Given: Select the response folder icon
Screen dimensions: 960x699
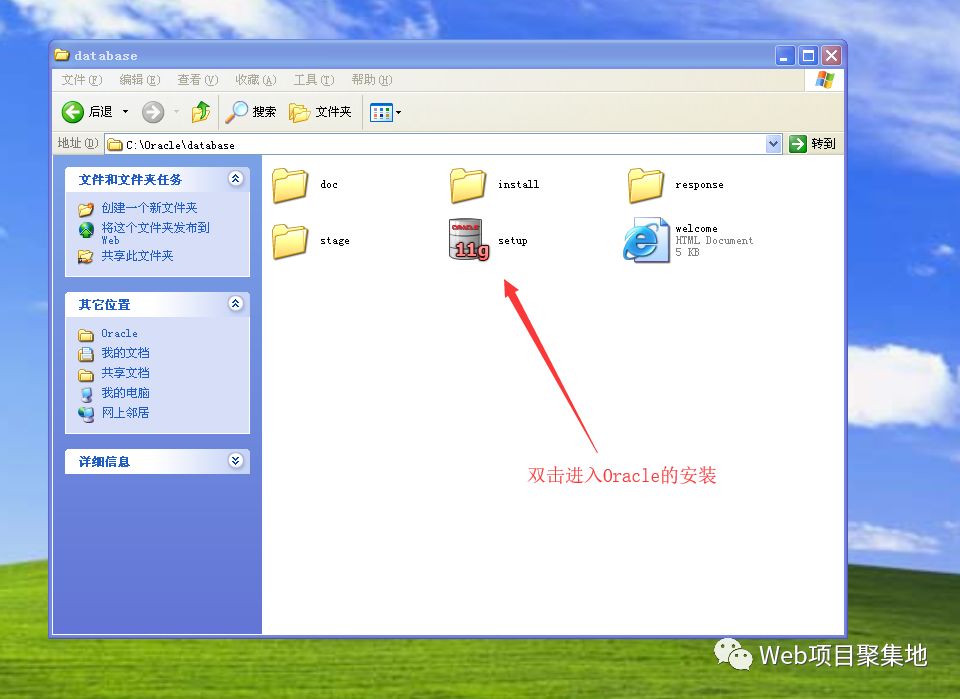Looking at the screenshot, I should click(x=645, y=185).
